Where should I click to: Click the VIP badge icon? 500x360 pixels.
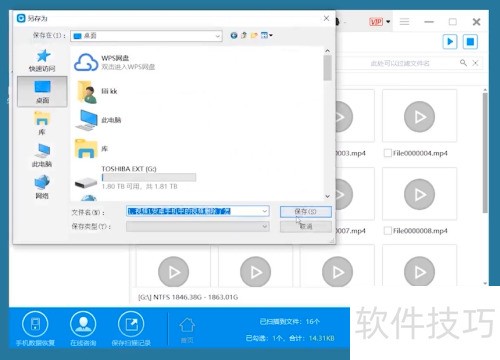click(376, 22)
